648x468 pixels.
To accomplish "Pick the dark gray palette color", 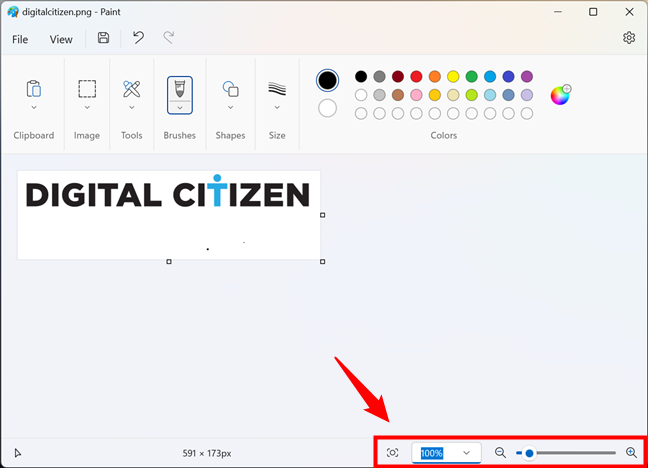I will click(x=379, y=76).
